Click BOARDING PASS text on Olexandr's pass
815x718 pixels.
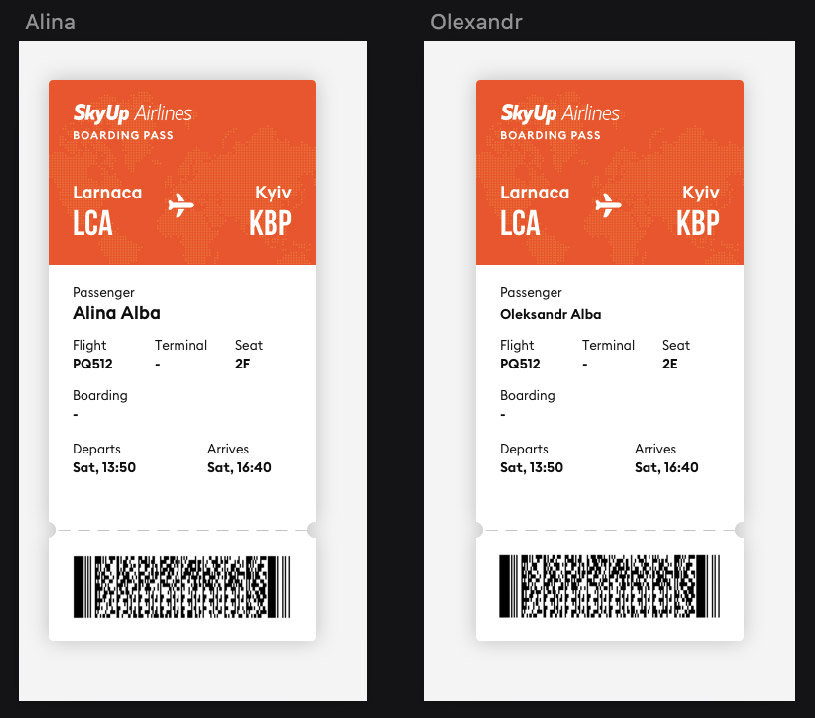coord(550,135)
